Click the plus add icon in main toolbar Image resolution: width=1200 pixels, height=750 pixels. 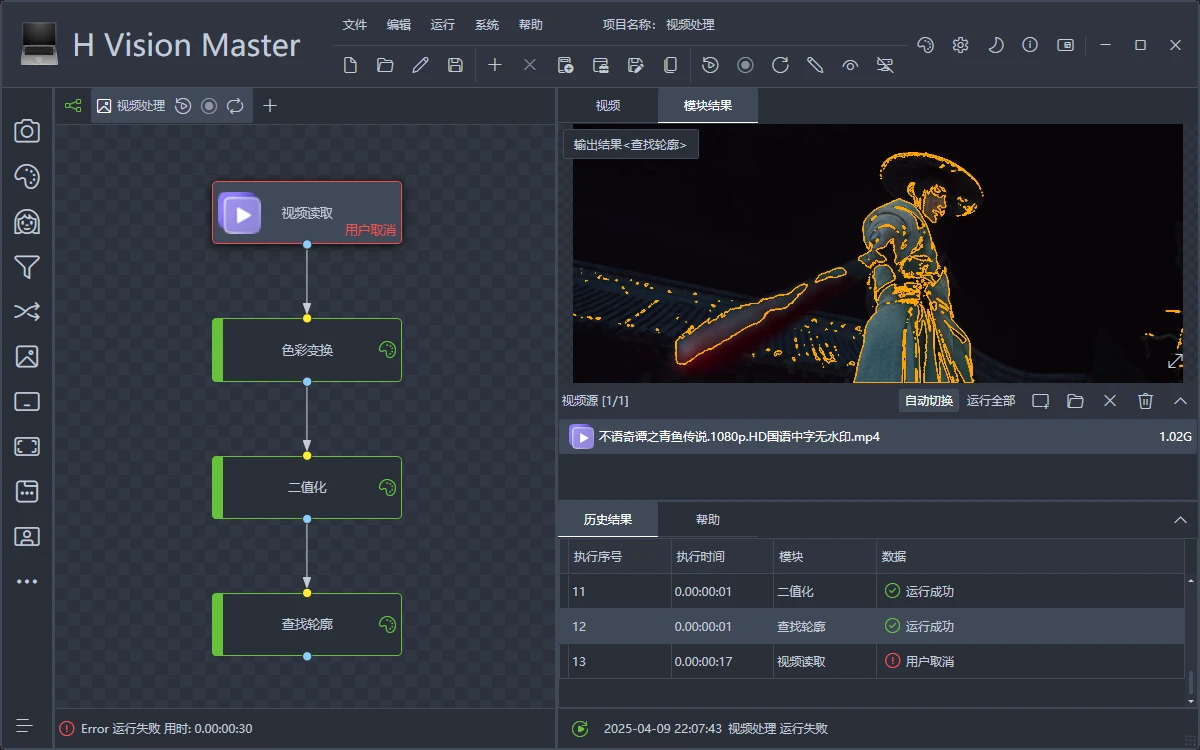[x=495, y=65]
